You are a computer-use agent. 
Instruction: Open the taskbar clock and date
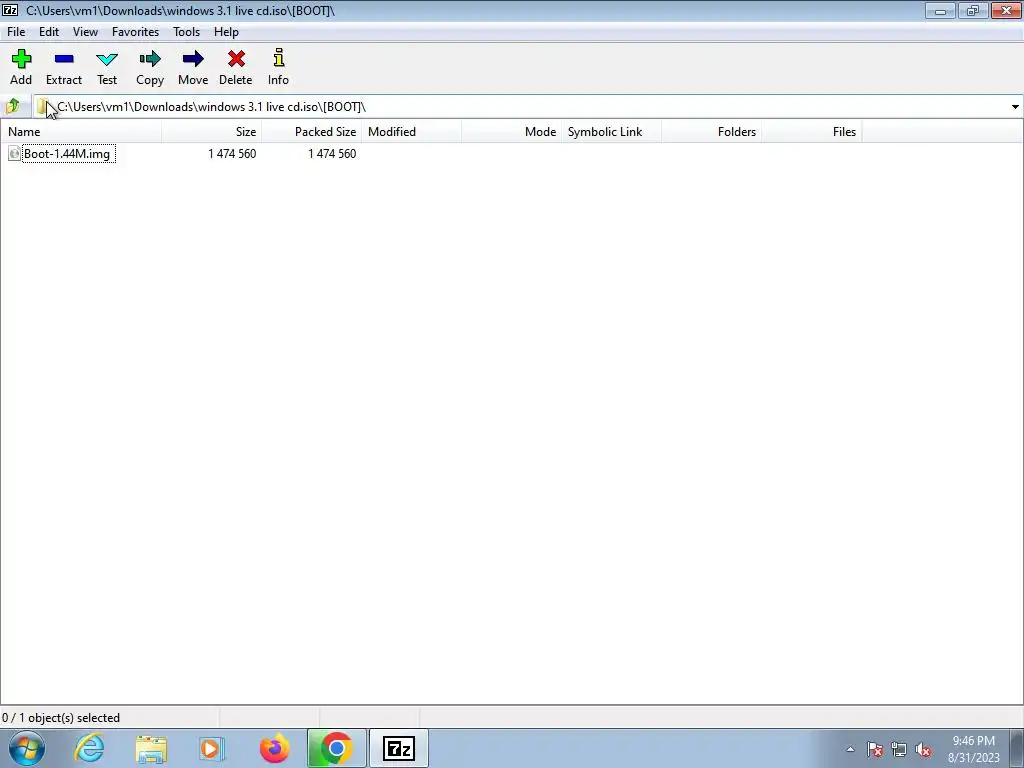[974, 749]
